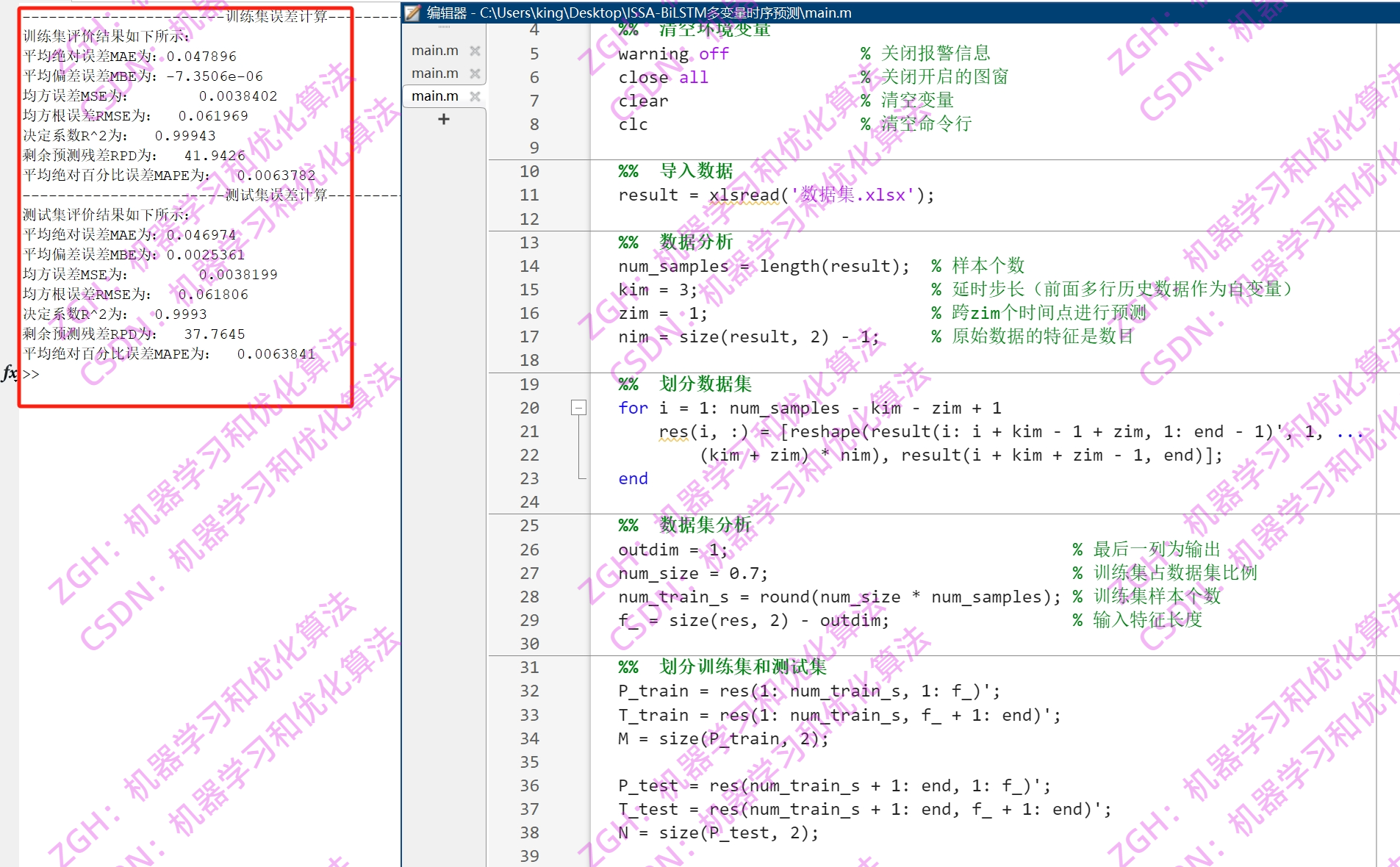
Task: Click the 'kim = 3;' assignment
Action: tap(658, 289)
